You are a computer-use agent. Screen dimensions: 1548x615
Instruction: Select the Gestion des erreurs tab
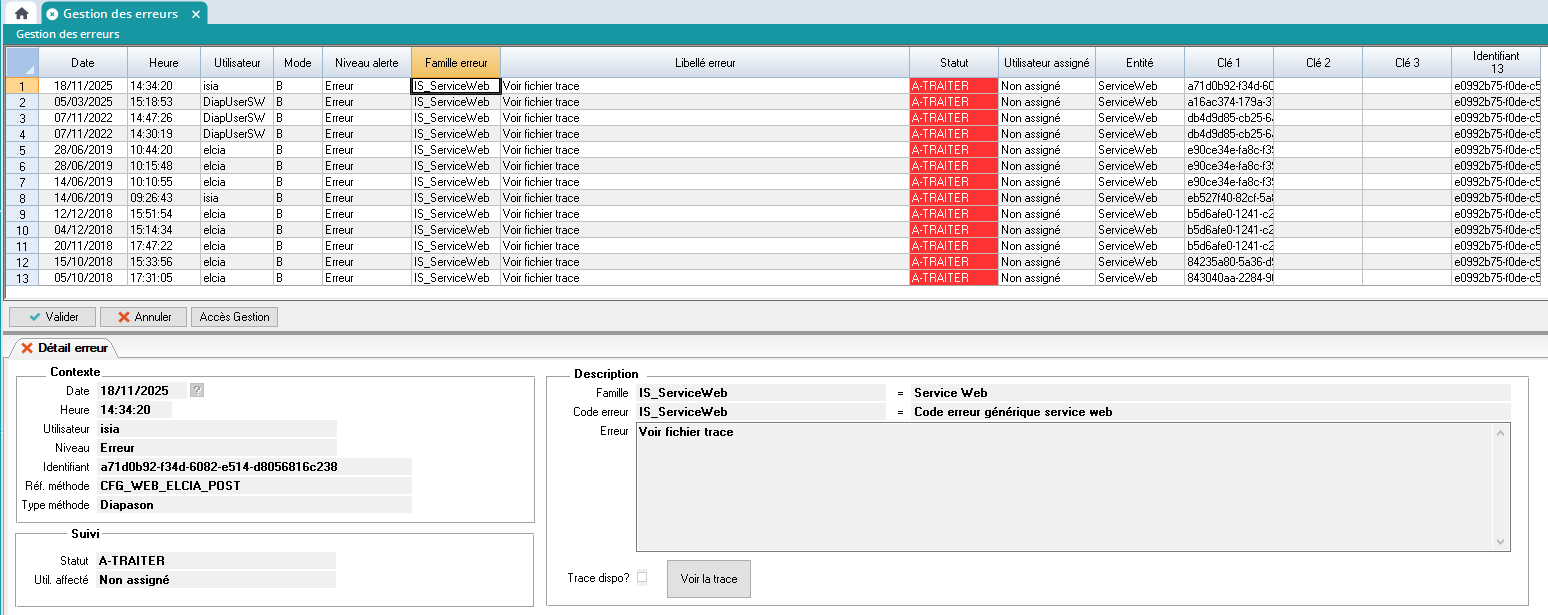point(119,14)
